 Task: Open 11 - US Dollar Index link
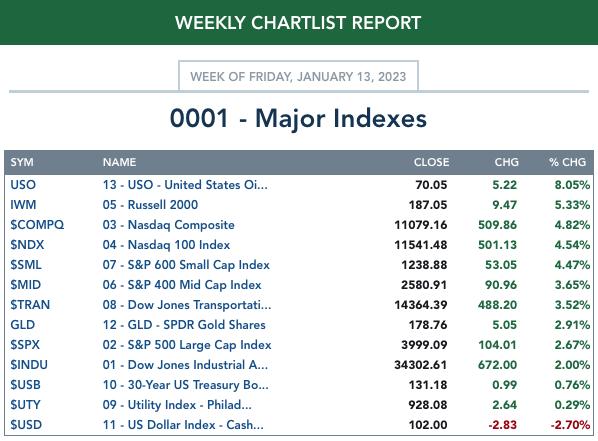coord(183,425)
